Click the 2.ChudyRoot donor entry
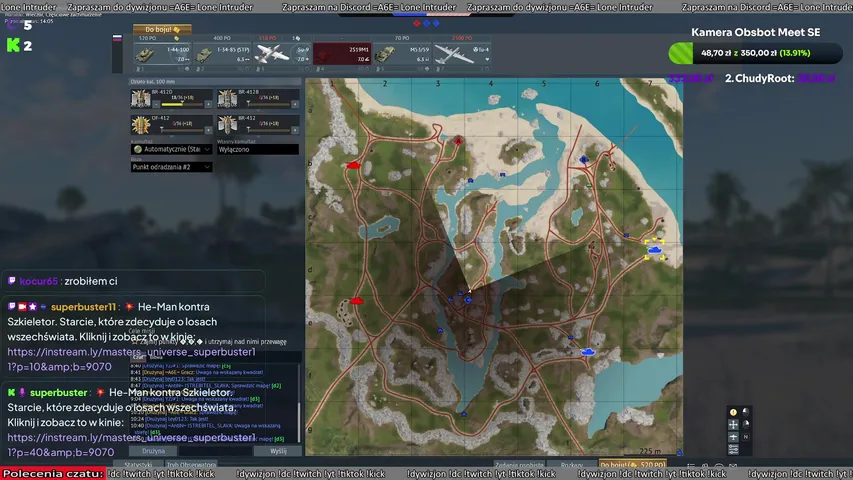Image resolution: width=853 pixels, height=480 pixels. pyautogui.click(x=780, y=78)
